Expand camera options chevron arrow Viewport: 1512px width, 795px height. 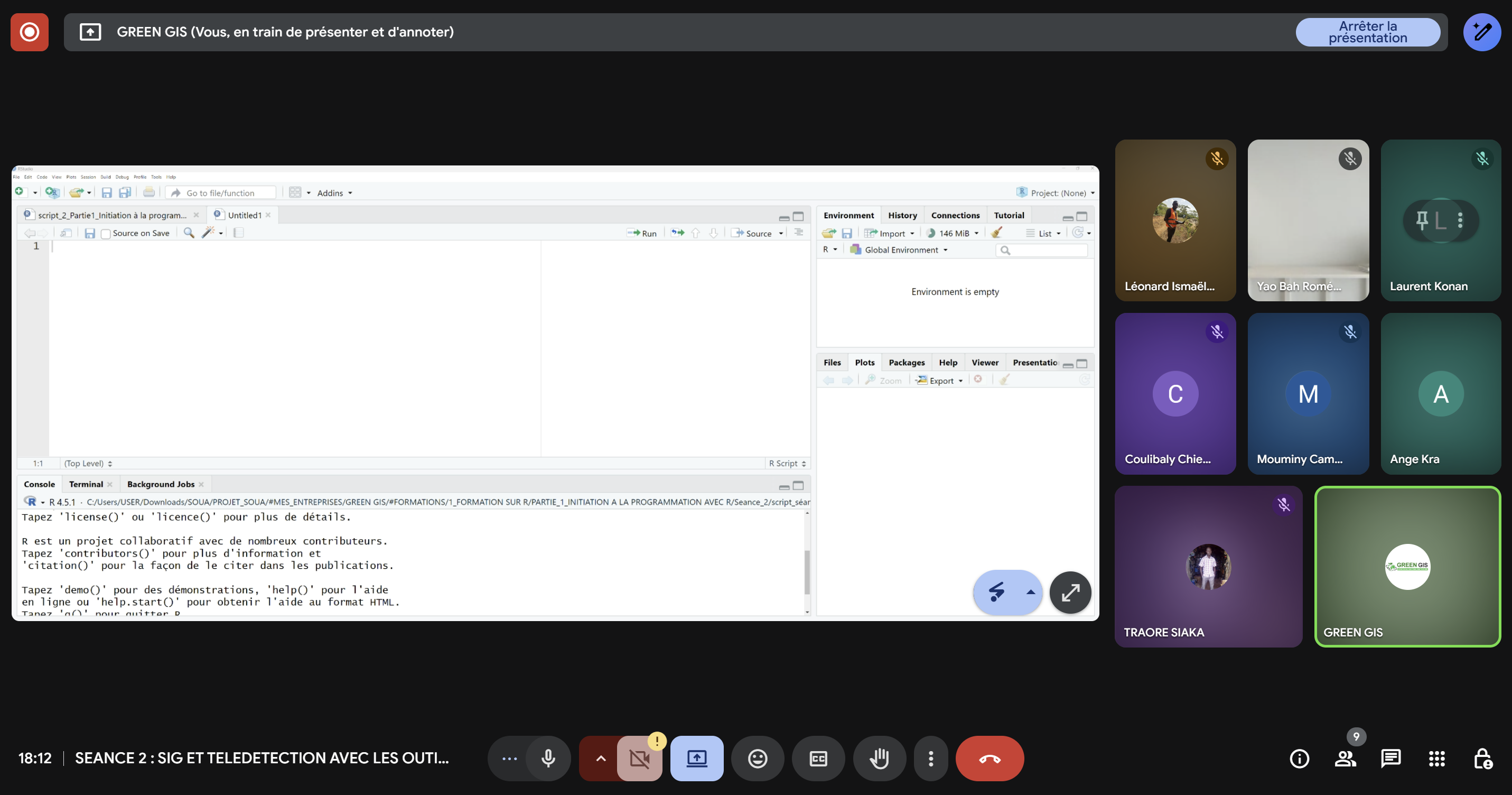tap(601, 759)
